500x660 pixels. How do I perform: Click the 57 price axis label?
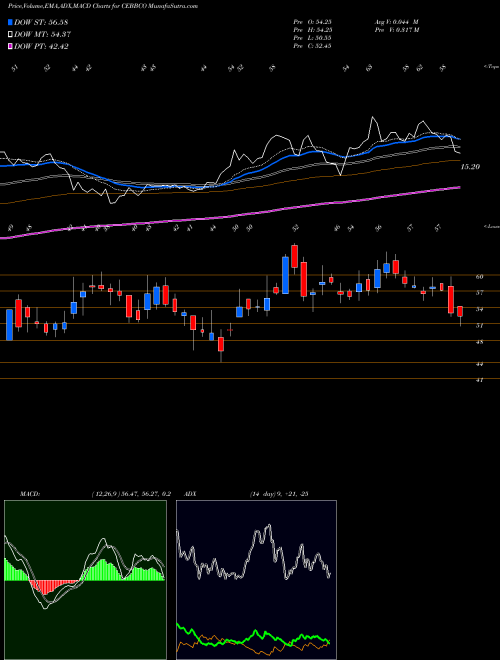pos(479,293)
